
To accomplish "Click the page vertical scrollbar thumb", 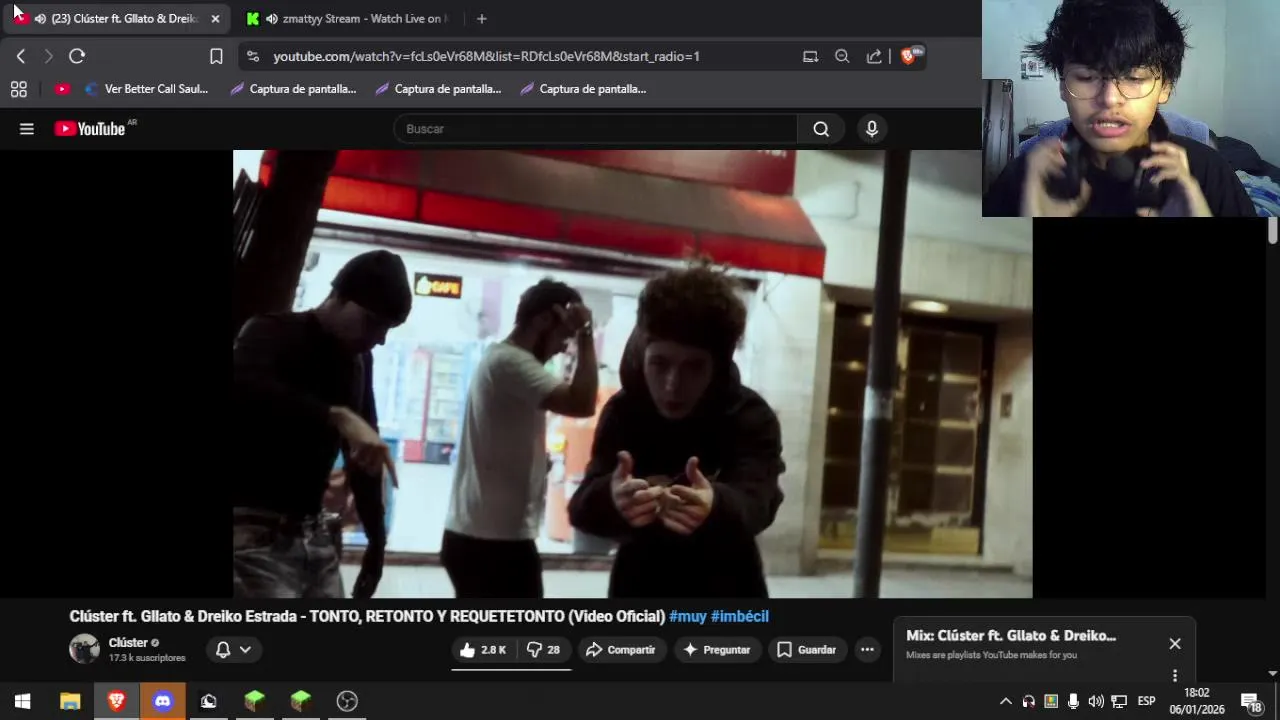I will [x=1273, y=231].
